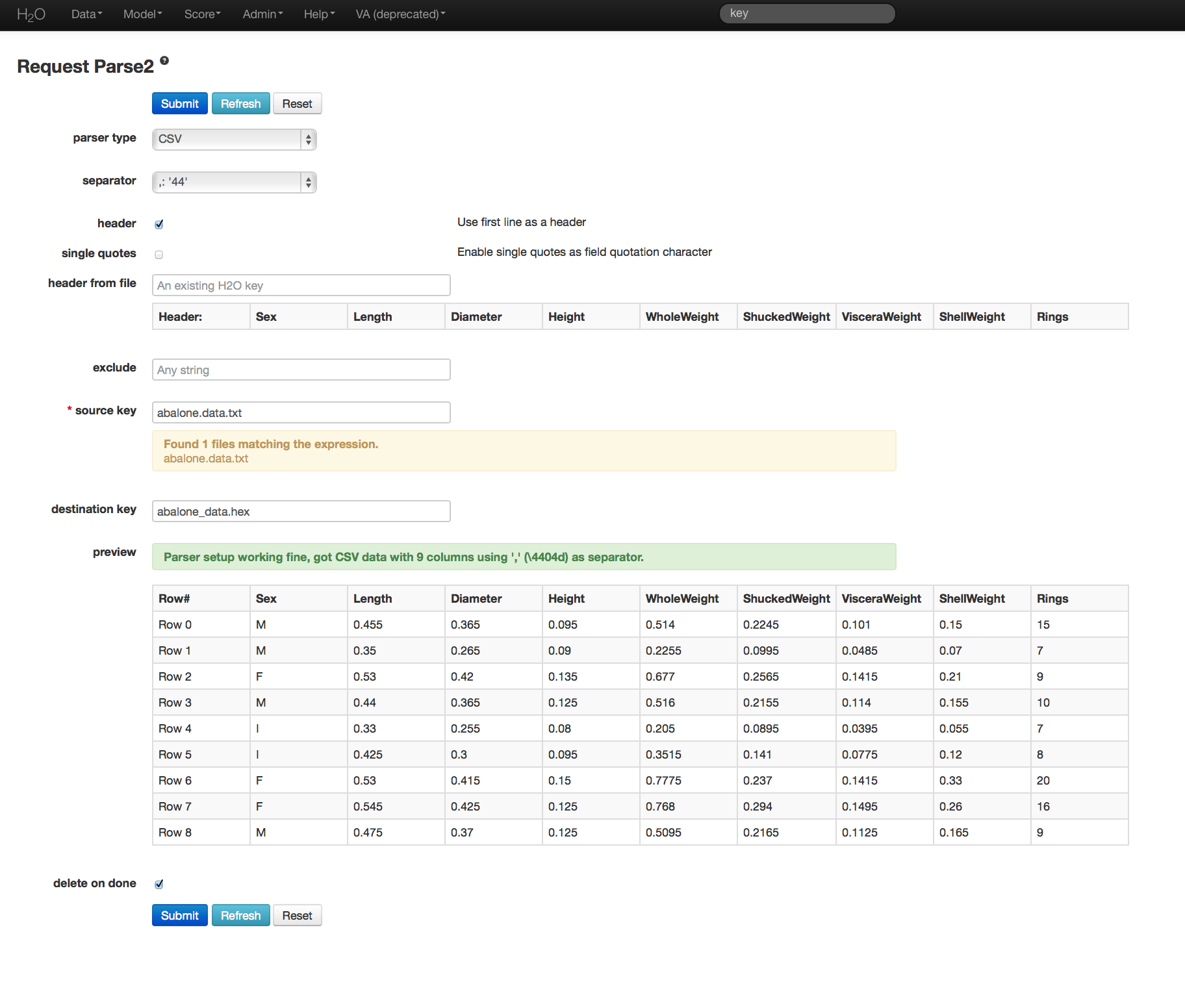Click the H2O logo in navbar
Image resolution: width=1185 pixels, height=1008 pixels.
point(31,14)
